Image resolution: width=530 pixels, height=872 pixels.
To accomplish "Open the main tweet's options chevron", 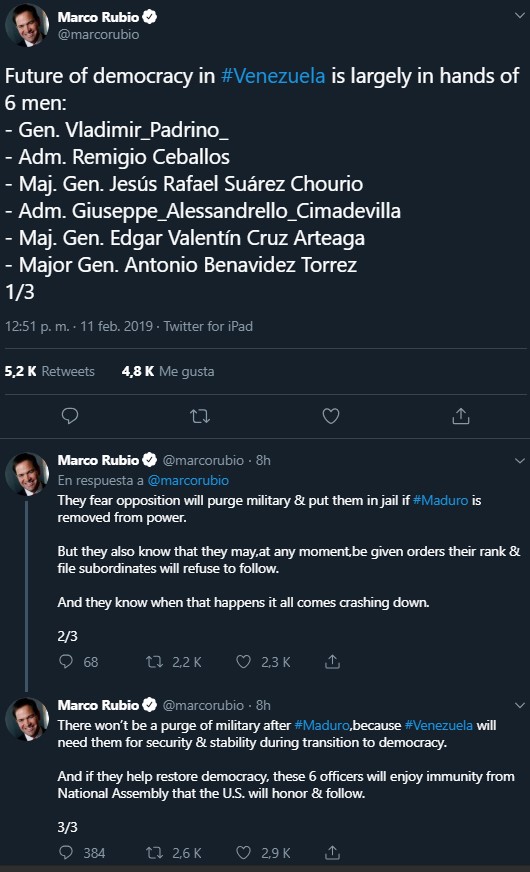I will pyautogui.click(x=519, y=16).
